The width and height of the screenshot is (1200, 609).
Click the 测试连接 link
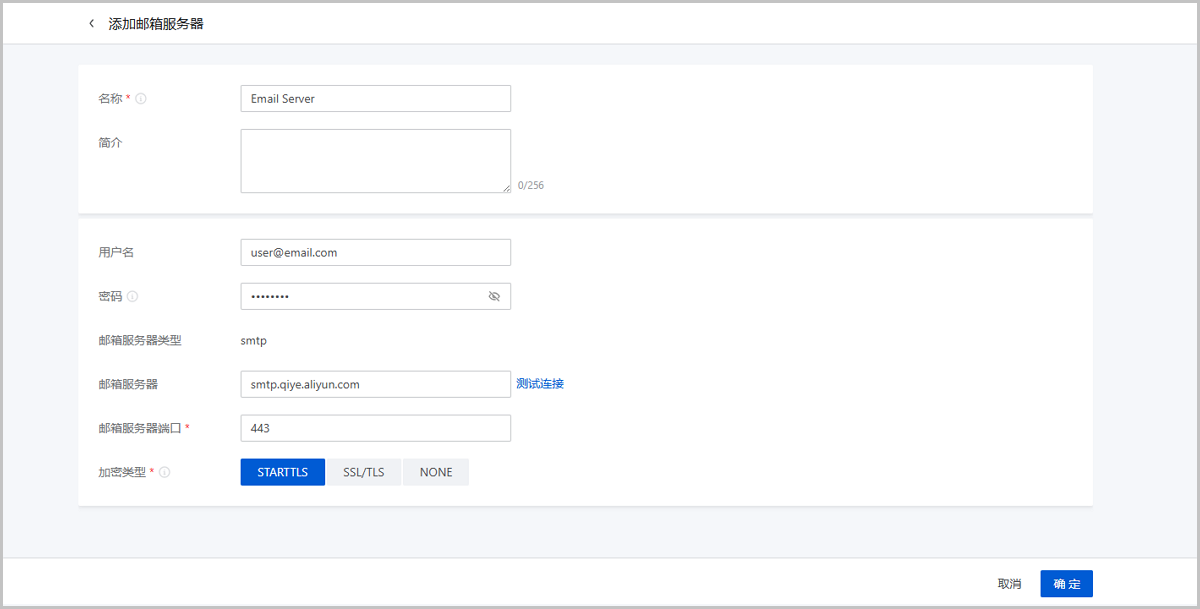(540, 384)
